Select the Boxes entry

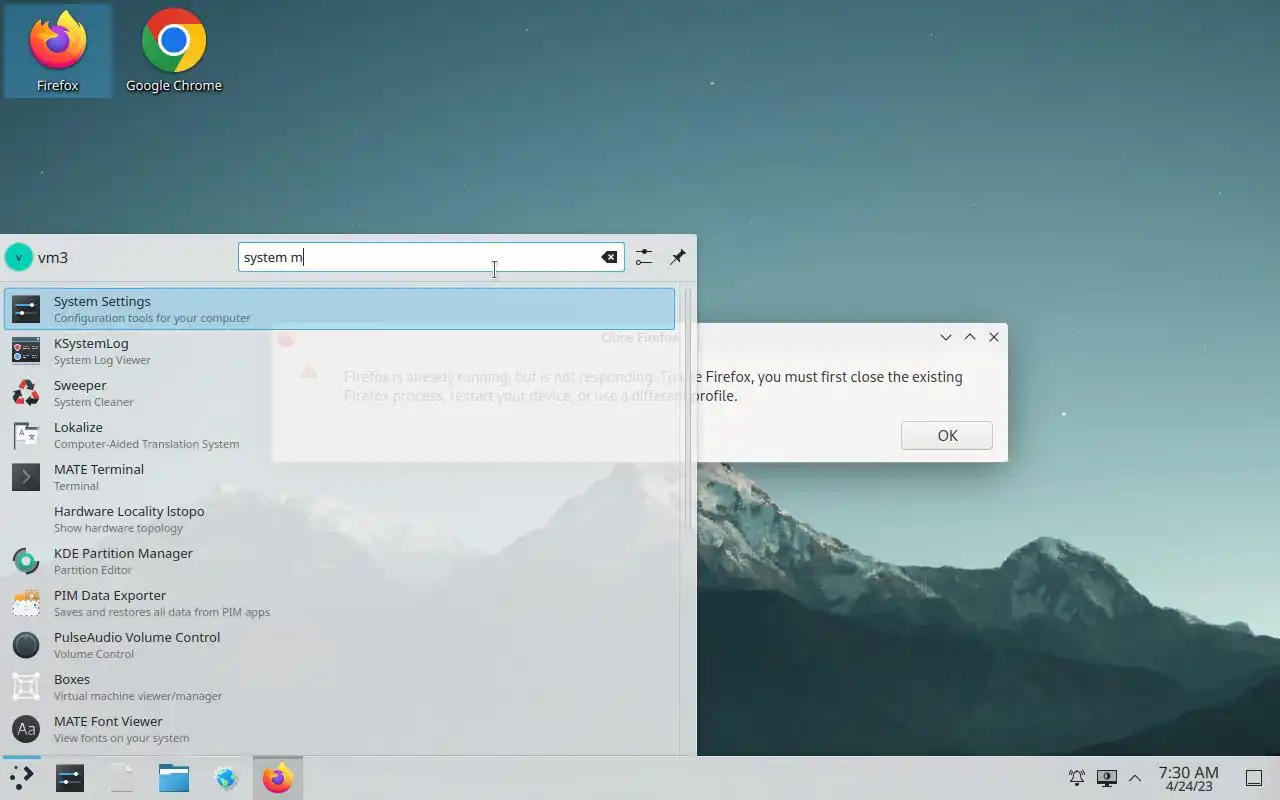[339, 687]
